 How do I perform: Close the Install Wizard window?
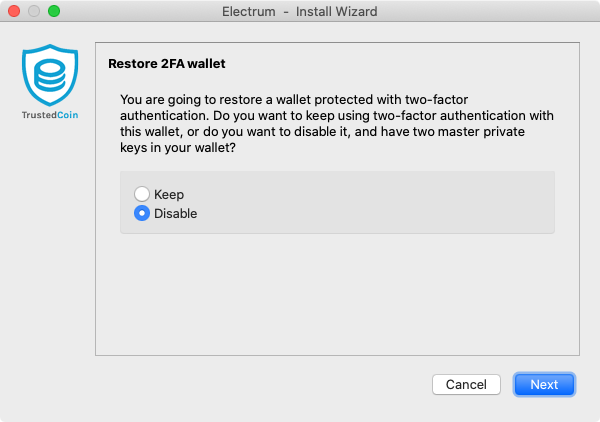pyautogui.click(x=14, y=11)
